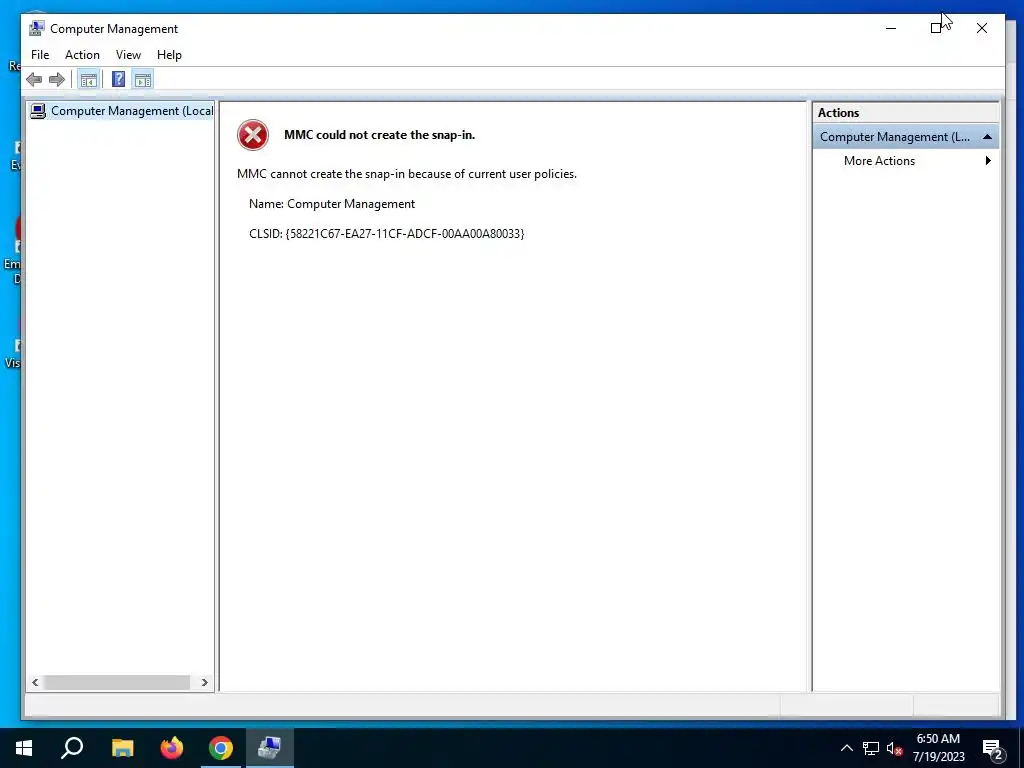Click the tree pane horizontal scrollbar thumb
Viewport: 1024px width, 768px height.
tap(117, 682)
